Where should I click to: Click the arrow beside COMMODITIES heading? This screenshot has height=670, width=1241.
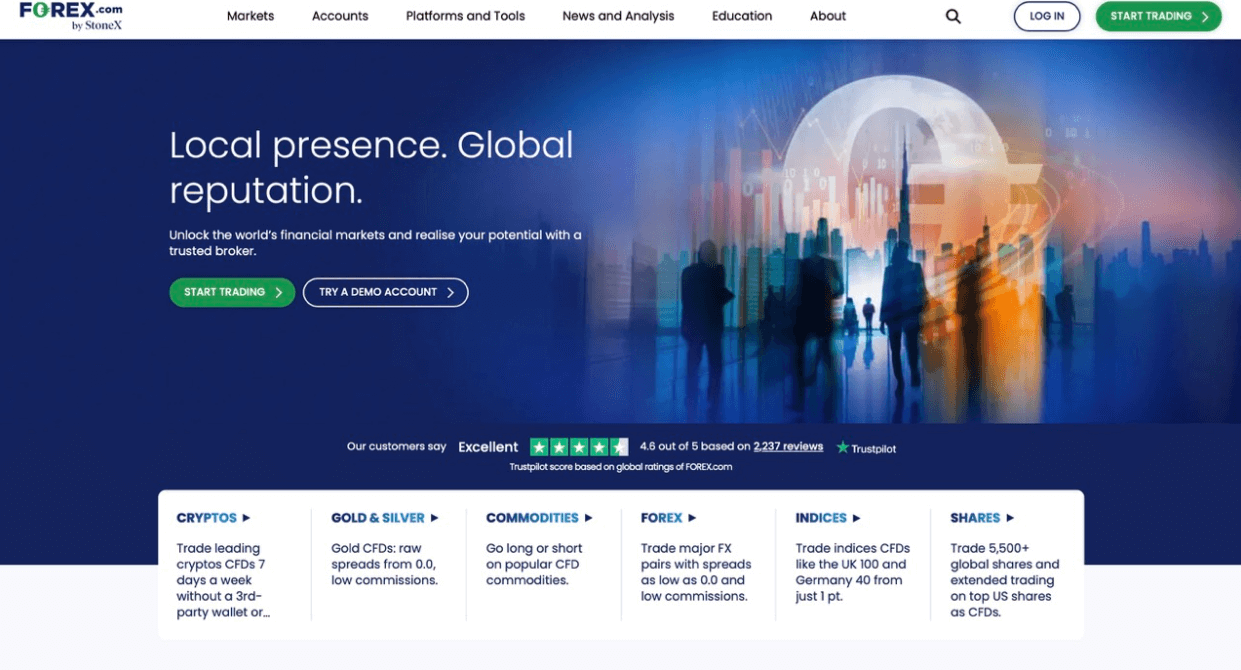(588, 518)
